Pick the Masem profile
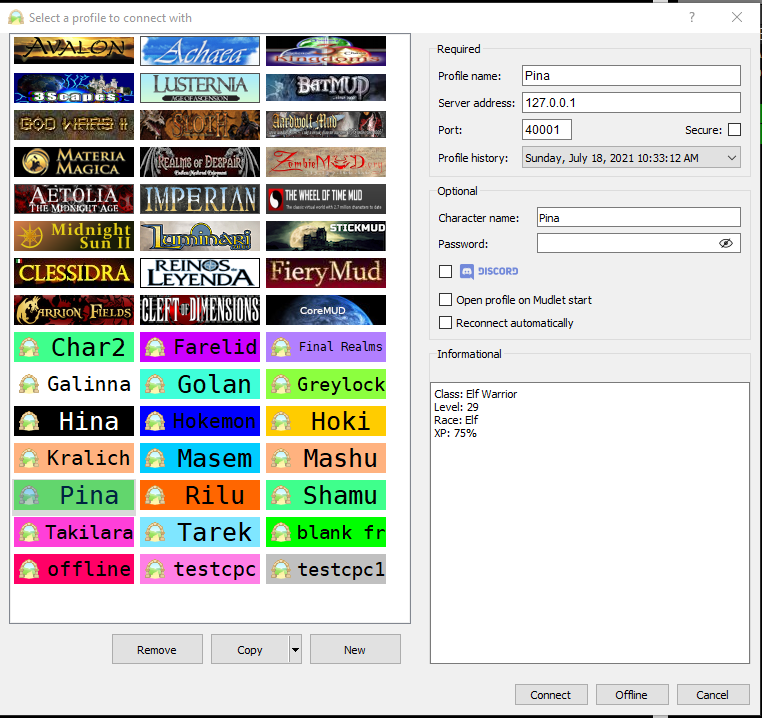 click(200, 458)
